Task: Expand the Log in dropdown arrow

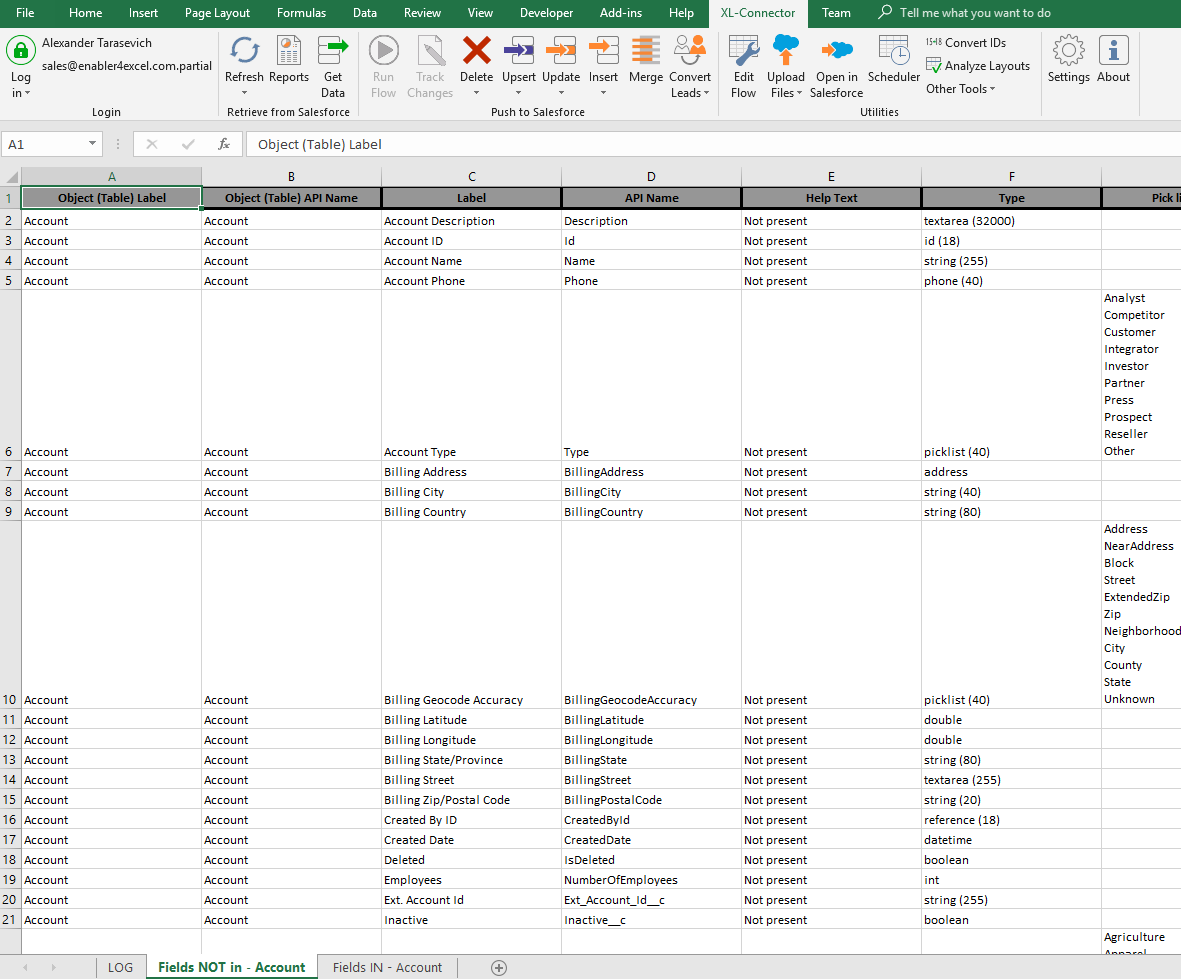Action: 28,93
